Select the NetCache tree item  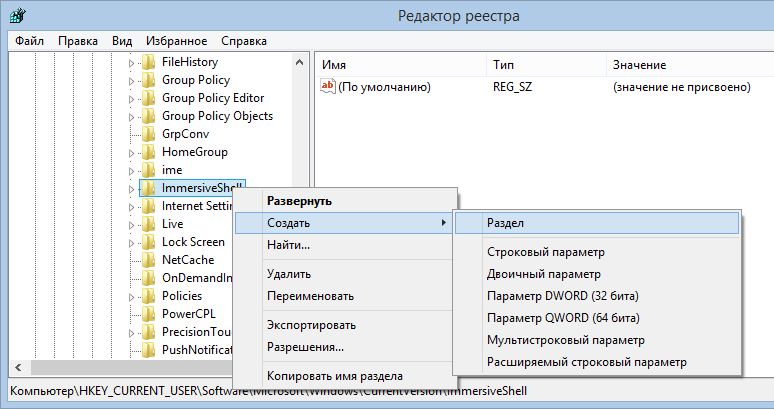click(187, 260)
